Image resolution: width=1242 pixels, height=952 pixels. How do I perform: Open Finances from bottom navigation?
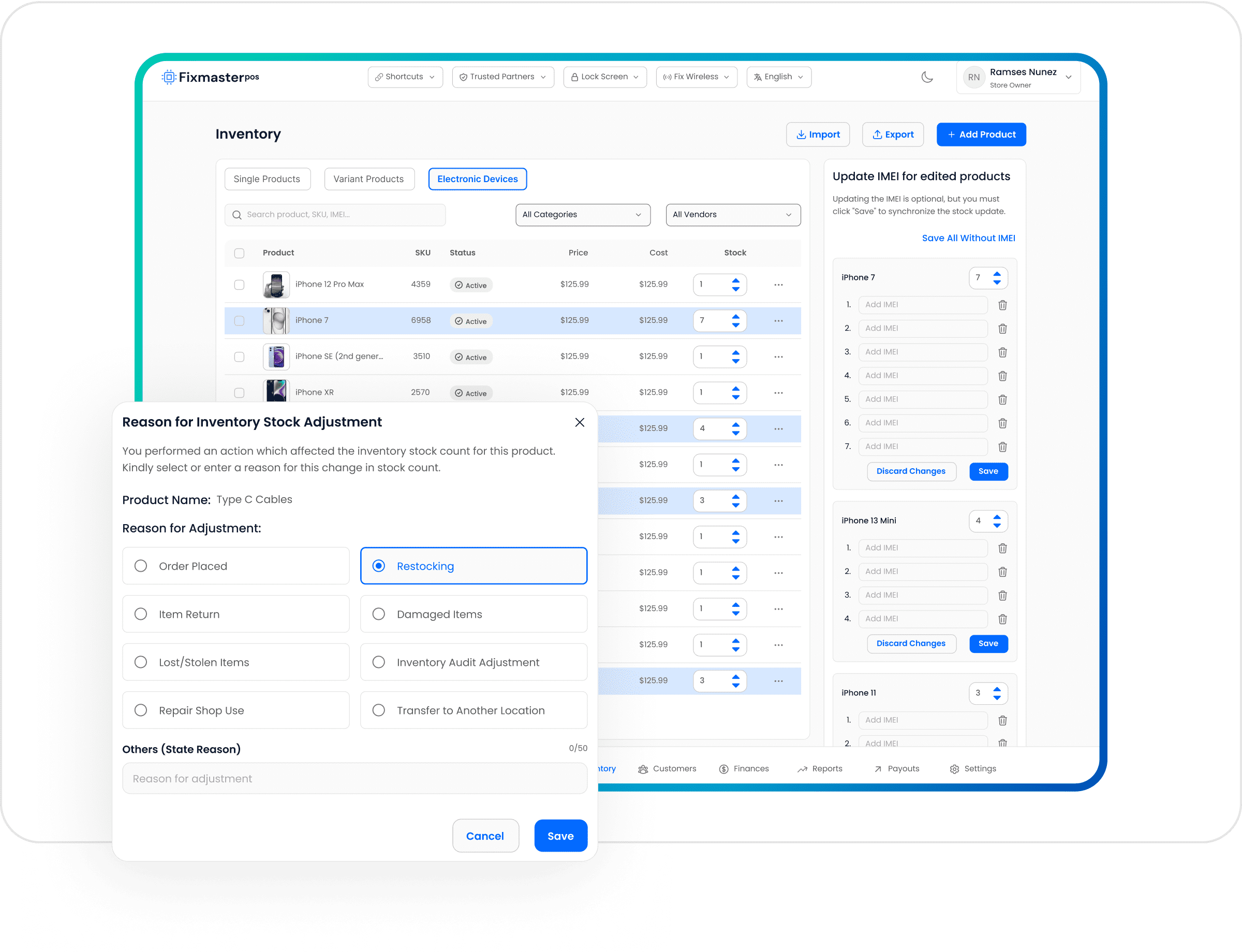[744, 769]
